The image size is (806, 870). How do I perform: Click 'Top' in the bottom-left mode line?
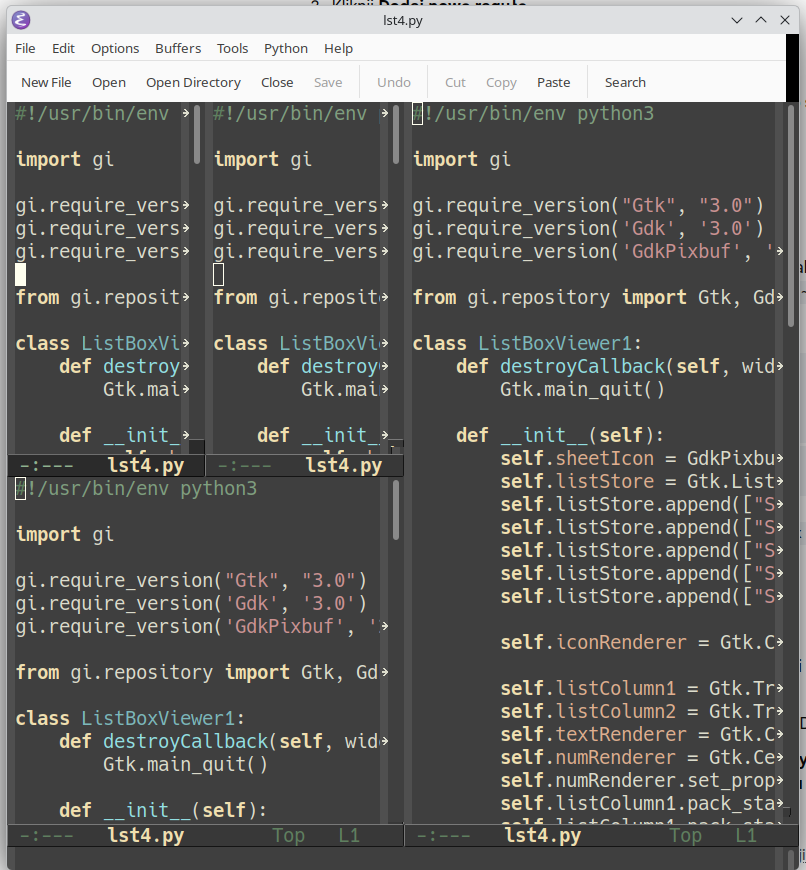pyautogui.click(x=288, y=836)
